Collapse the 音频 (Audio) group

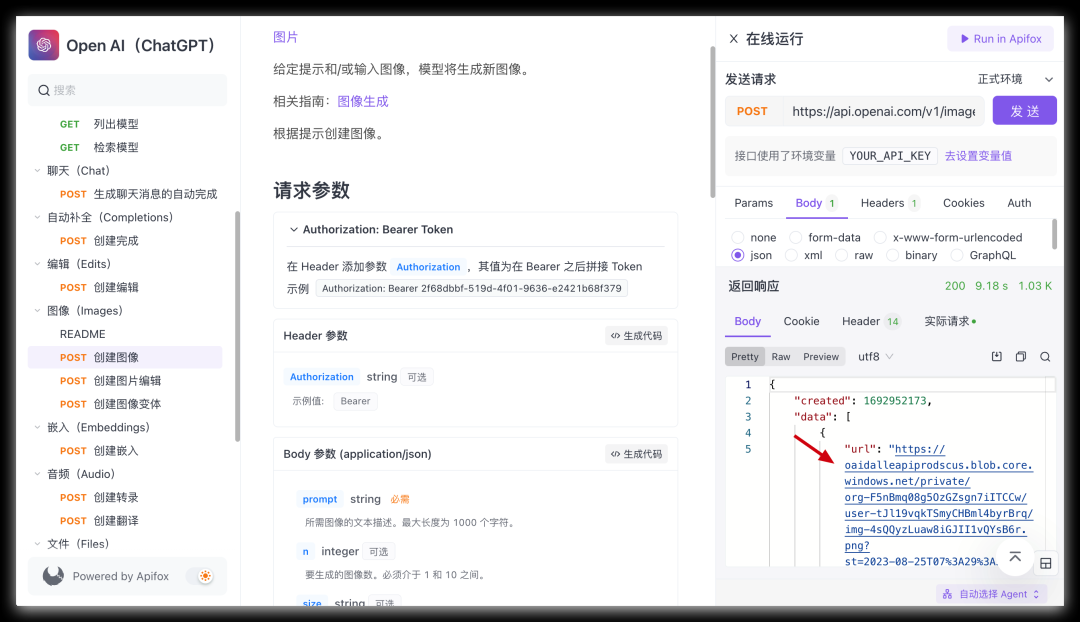[x=37, y=474]
